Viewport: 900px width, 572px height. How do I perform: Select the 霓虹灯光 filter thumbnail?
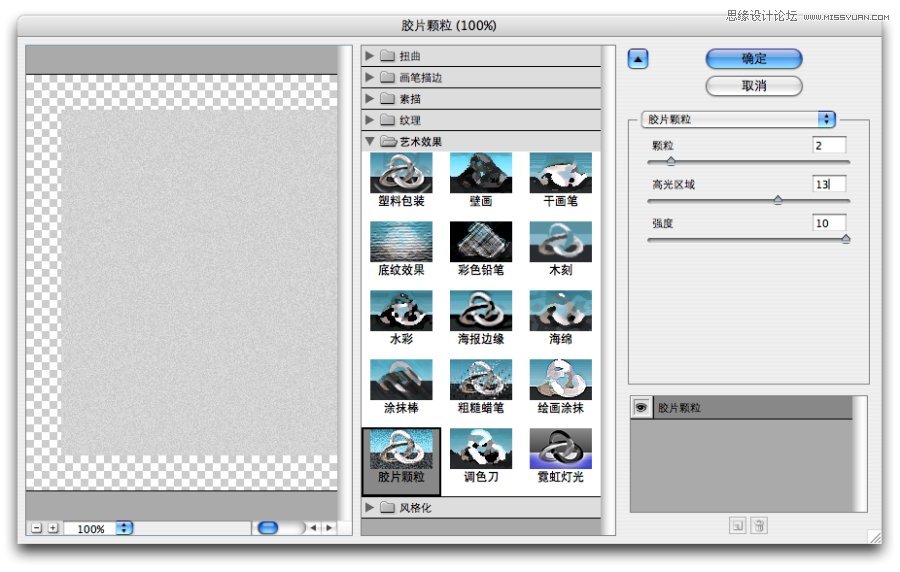pos(561,449)
